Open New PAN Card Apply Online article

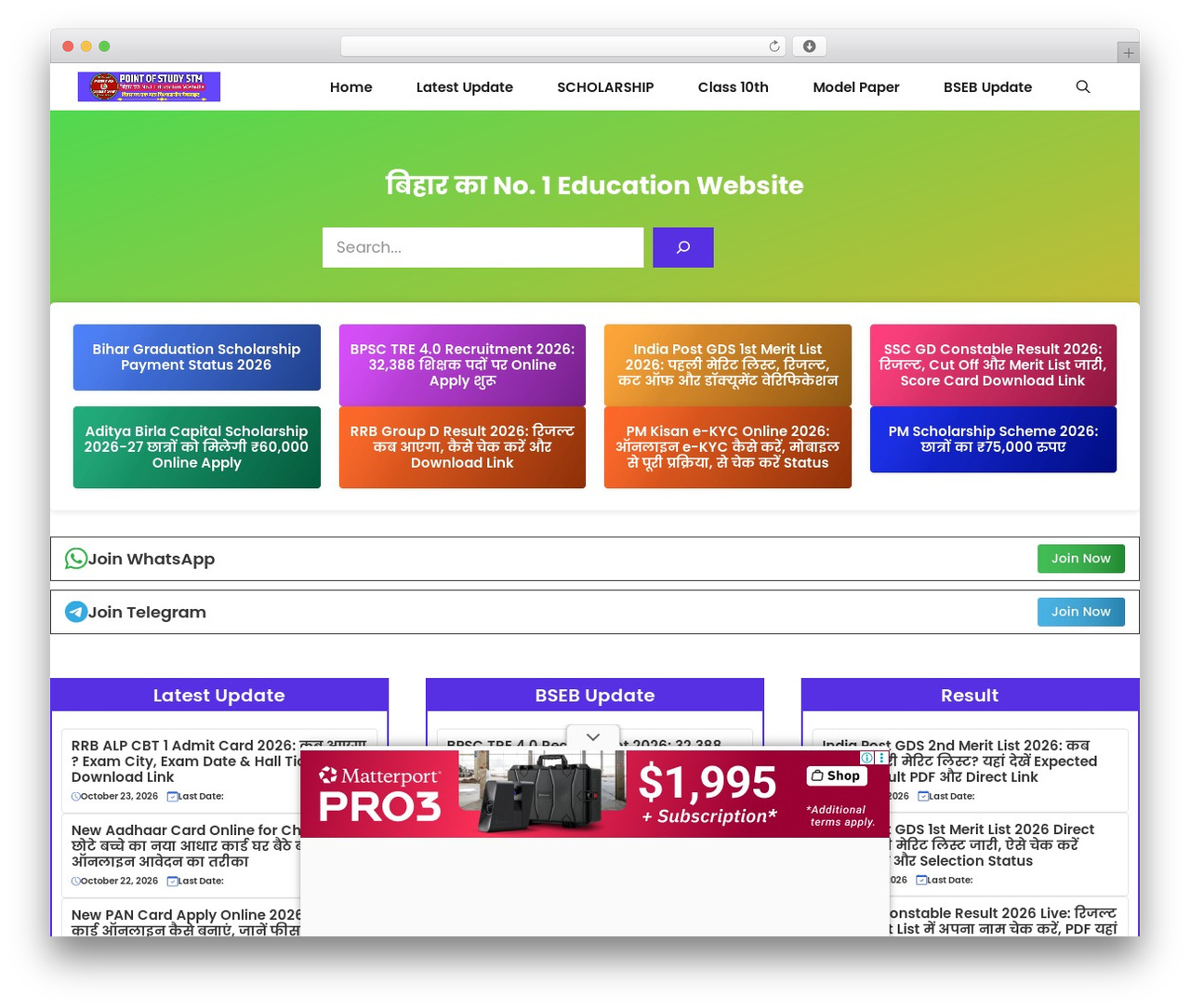(186, 922)
